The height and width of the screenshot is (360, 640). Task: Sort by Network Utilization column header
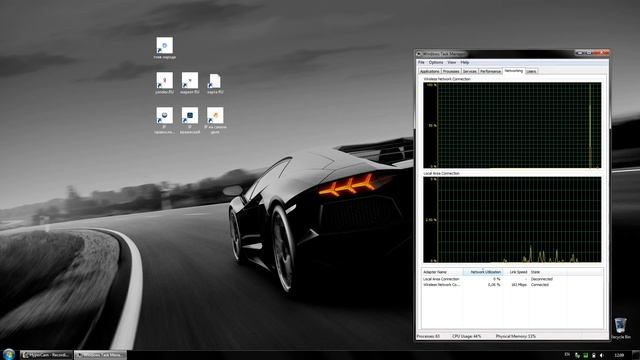pyautogui.click(x=483, y=272)
